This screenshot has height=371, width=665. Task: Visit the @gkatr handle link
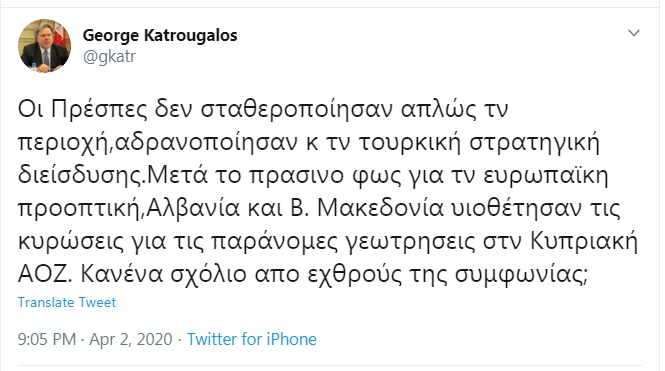pos(109,56)
